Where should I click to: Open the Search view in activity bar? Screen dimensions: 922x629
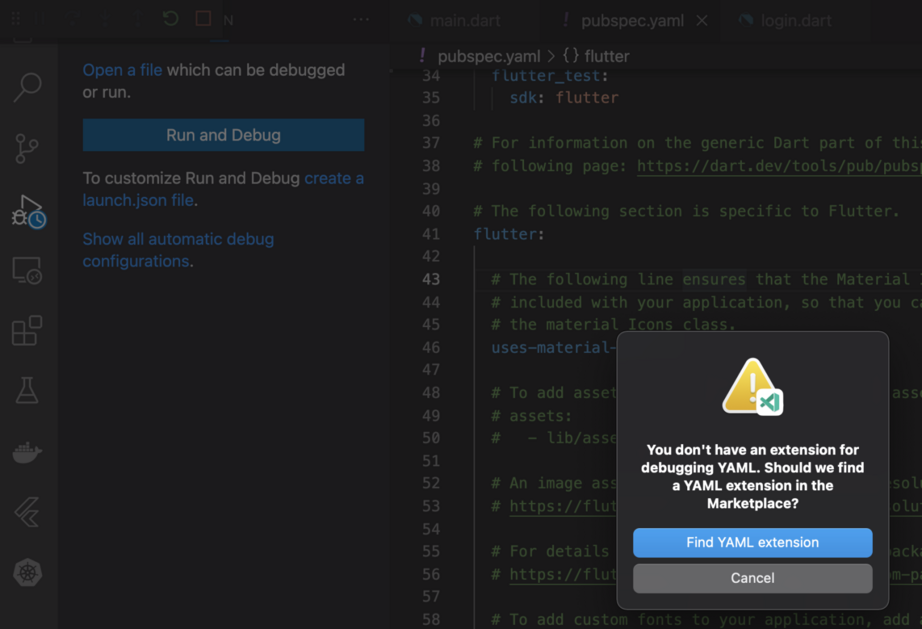point(27,87)
